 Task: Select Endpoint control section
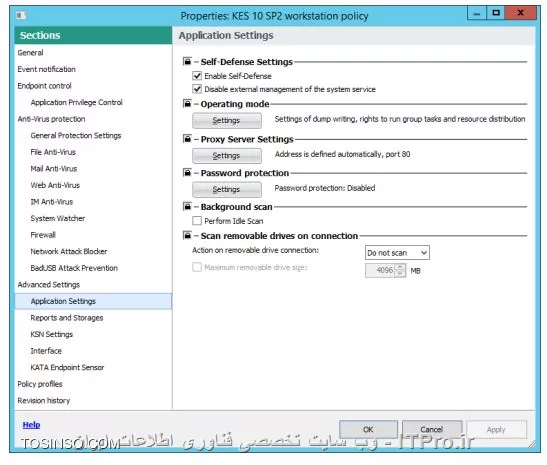click(93, 86)
